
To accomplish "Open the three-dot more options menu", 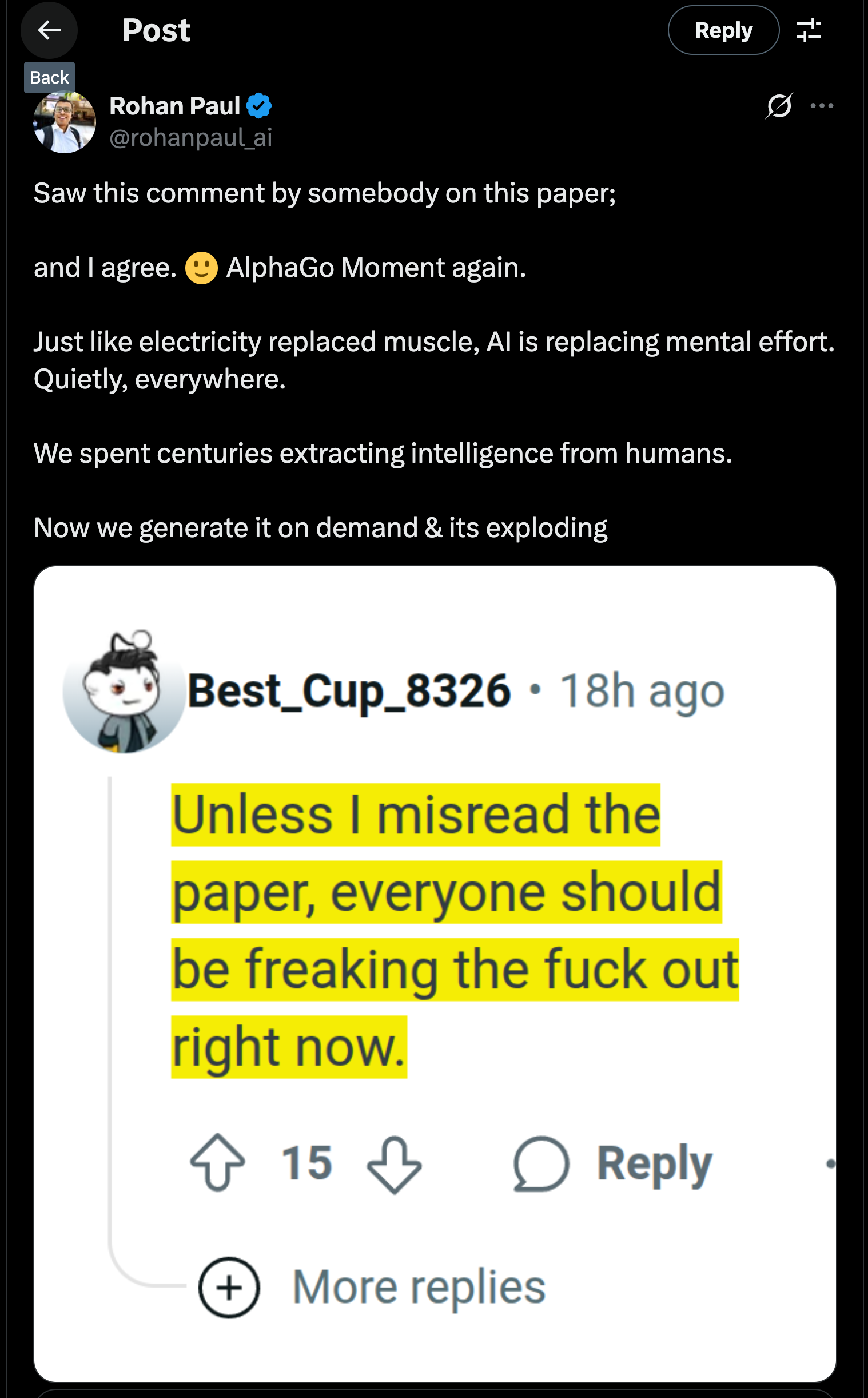I will click(822, 106).
